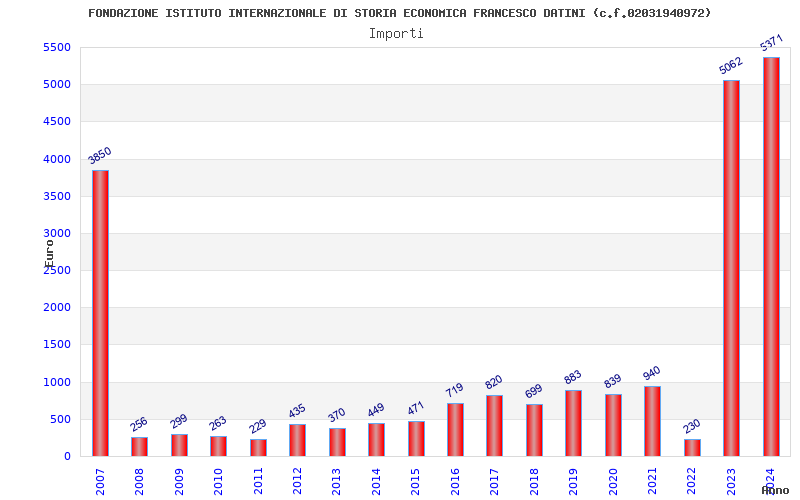This screenshot has height=500, width=800.
Task: Click the value label 839
Action: coord(612,381)
